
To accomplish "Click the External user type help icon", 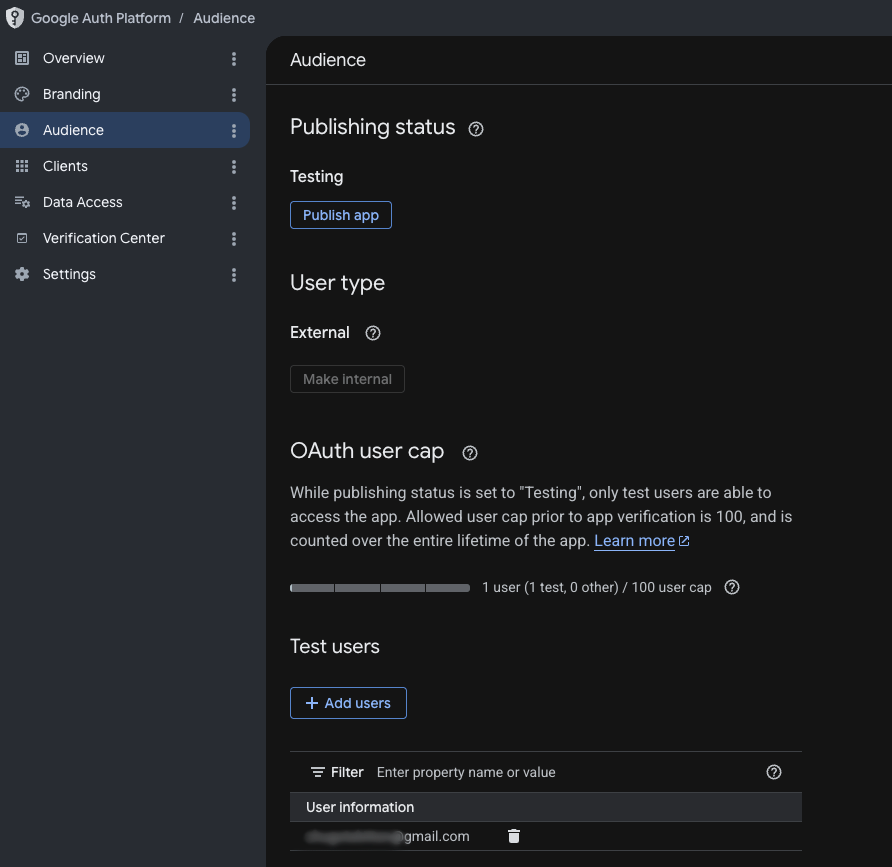I will point(373,333).
